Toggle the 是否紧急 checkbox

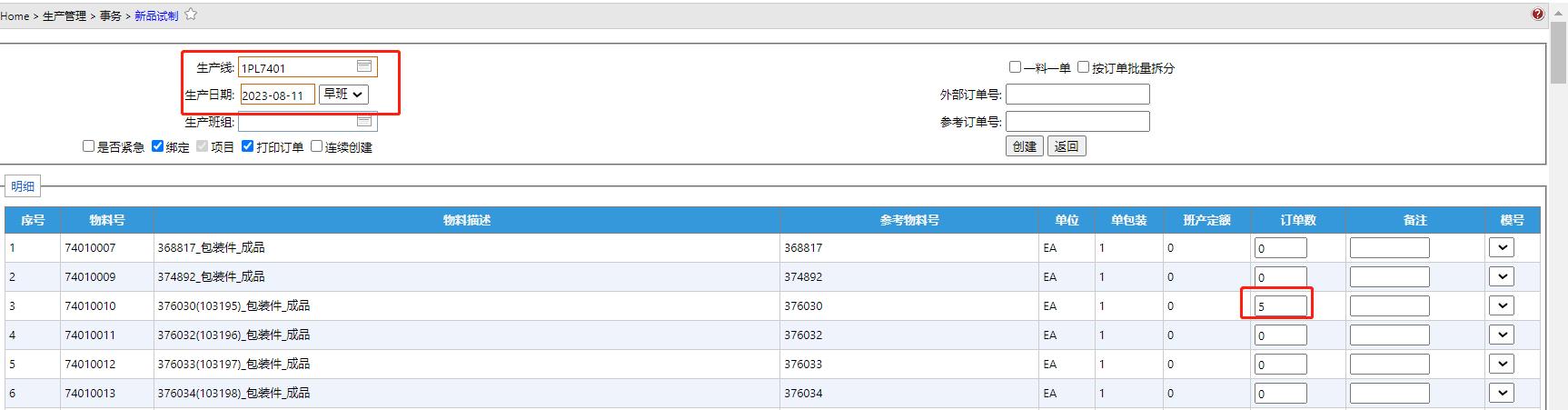click(x=89, y=146)
